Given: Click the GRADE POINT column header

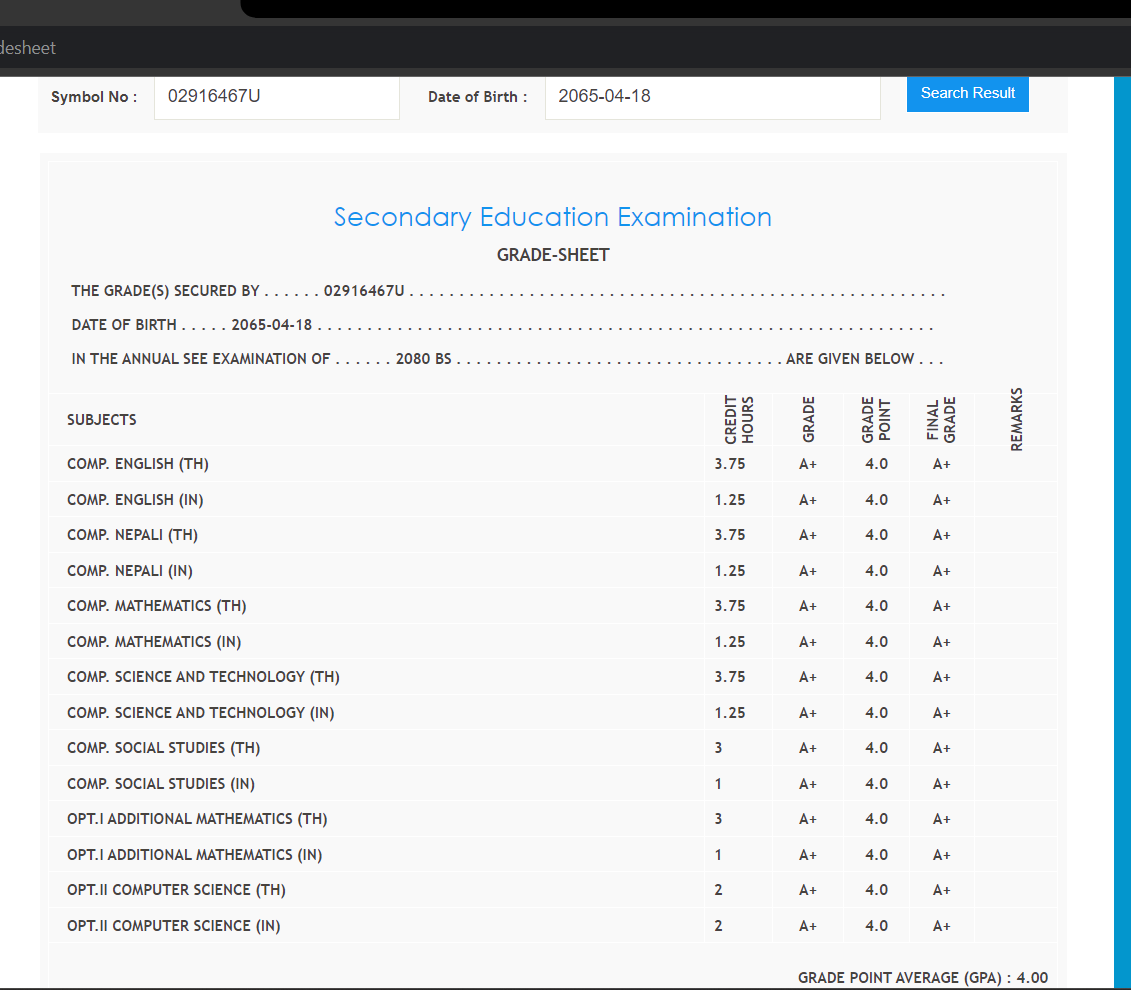Looking at the screenshot, I should pos(875,420).
